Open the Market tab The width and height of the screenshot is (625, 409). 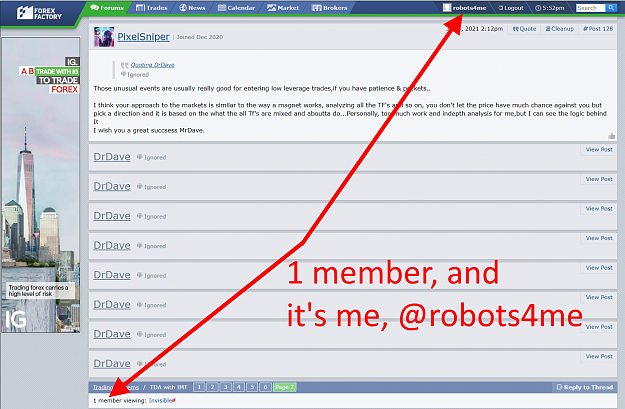pyautogui.click(x=283, y=8)
